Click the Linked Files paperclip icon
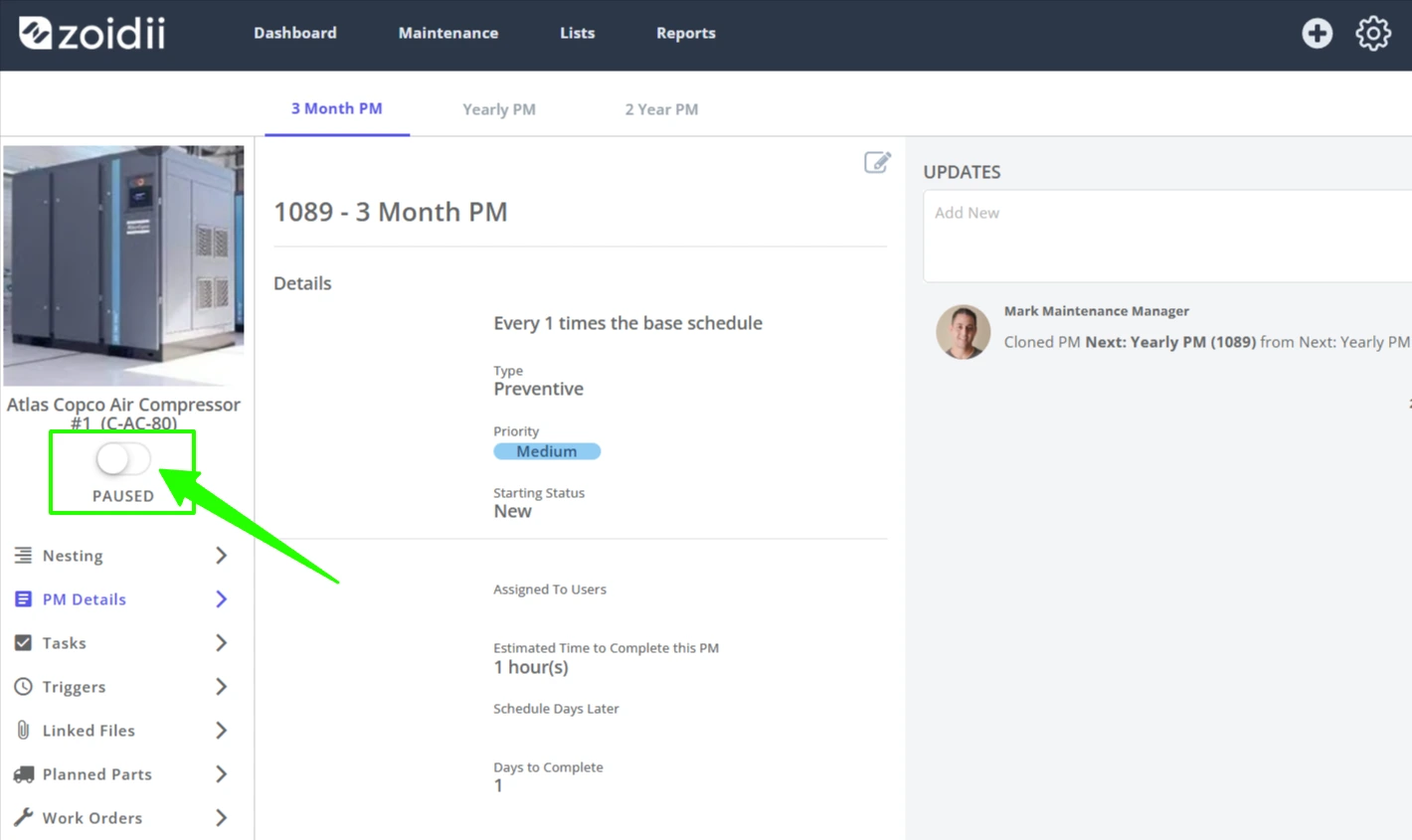This screenshot has width=1412, height=840. [x=23, y=730]
